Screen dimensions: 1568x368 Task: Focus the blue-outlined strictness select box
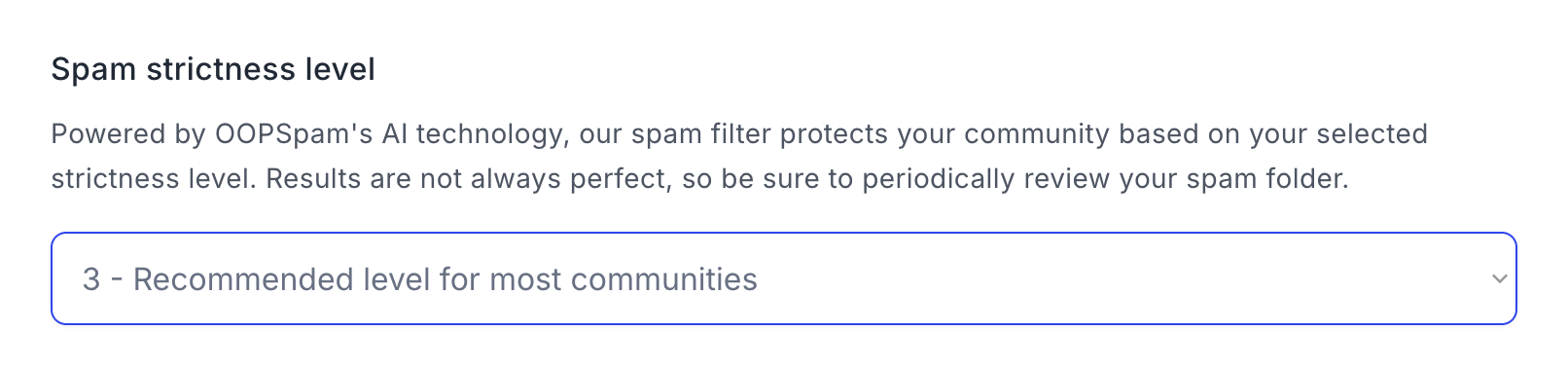(783, 278)
